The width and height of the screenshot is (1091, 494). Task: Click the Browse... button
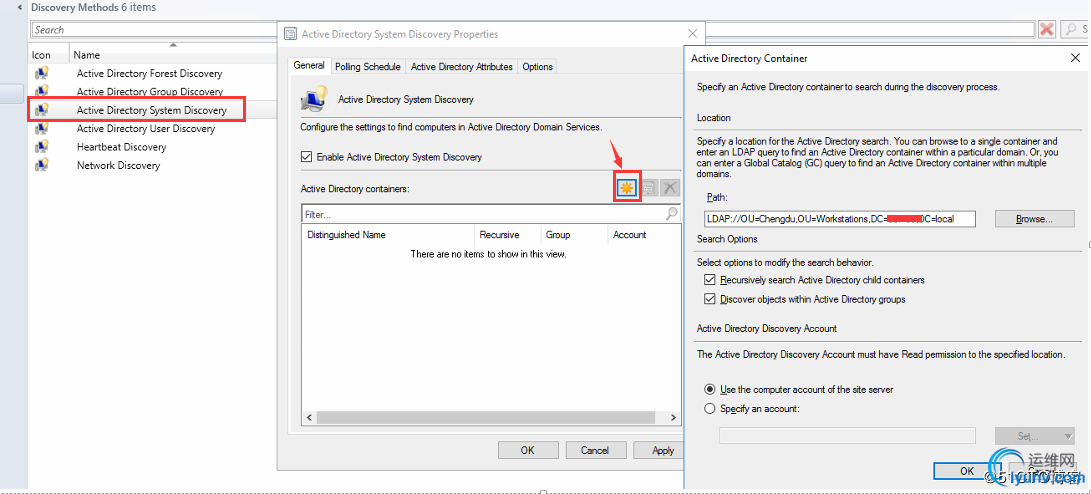[1035, 218]
